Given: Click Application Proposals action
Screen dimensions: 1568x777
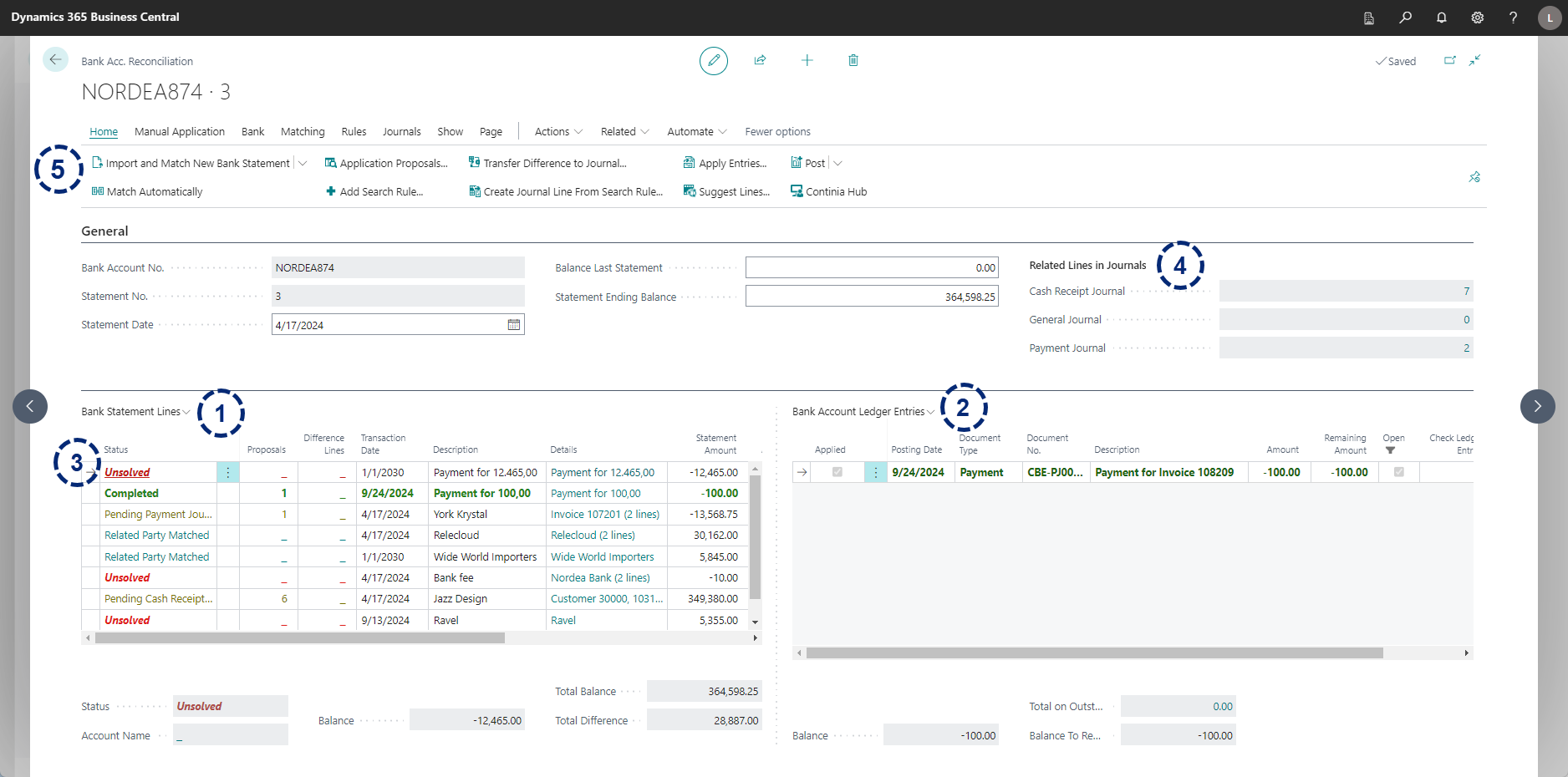Looking at the screenshot, I should 386,163.
